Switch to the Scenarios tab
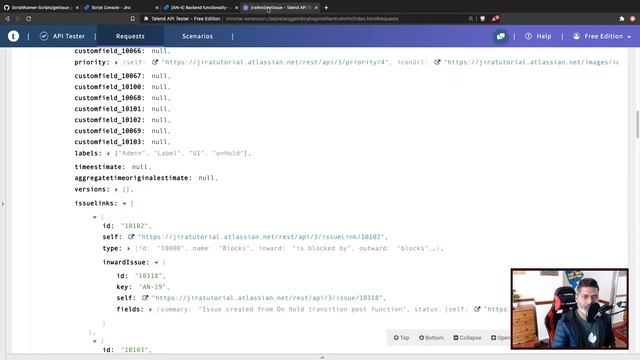 pos(198,36)
